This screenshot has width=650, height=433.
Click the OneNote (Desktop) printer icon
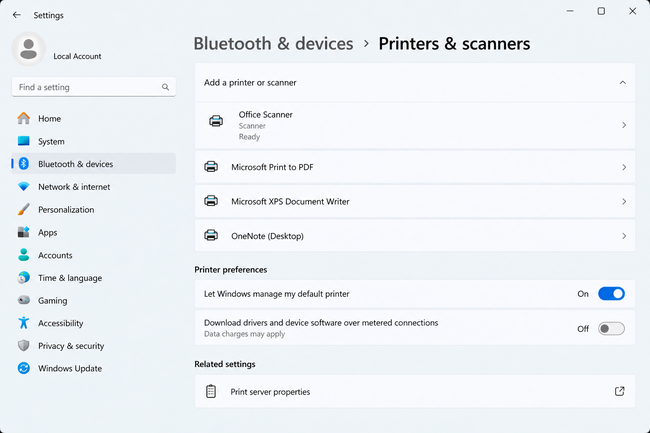[211, 236]
